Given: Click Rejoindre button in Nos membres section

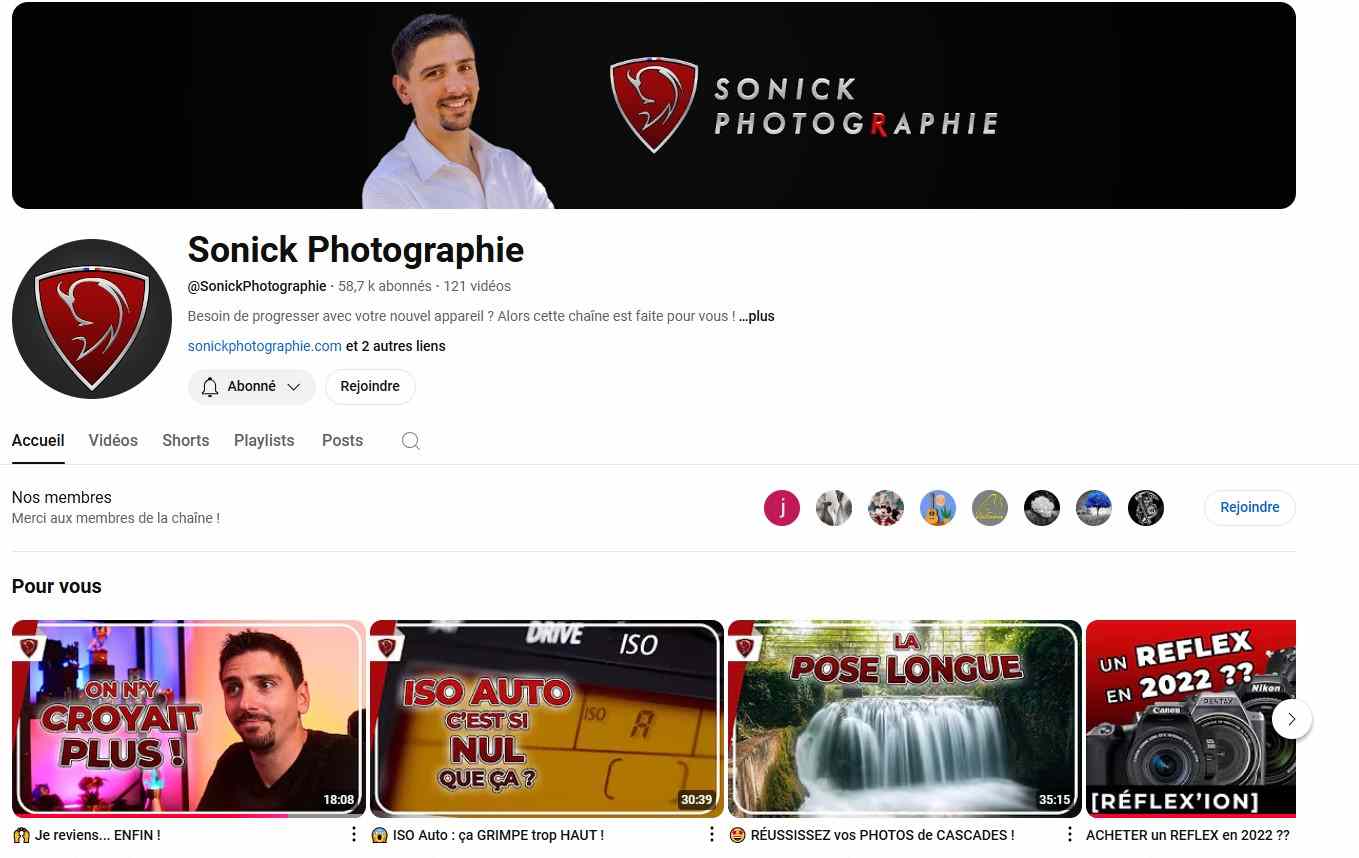Looking at the screenshot, I should (x=1249, y=508).
